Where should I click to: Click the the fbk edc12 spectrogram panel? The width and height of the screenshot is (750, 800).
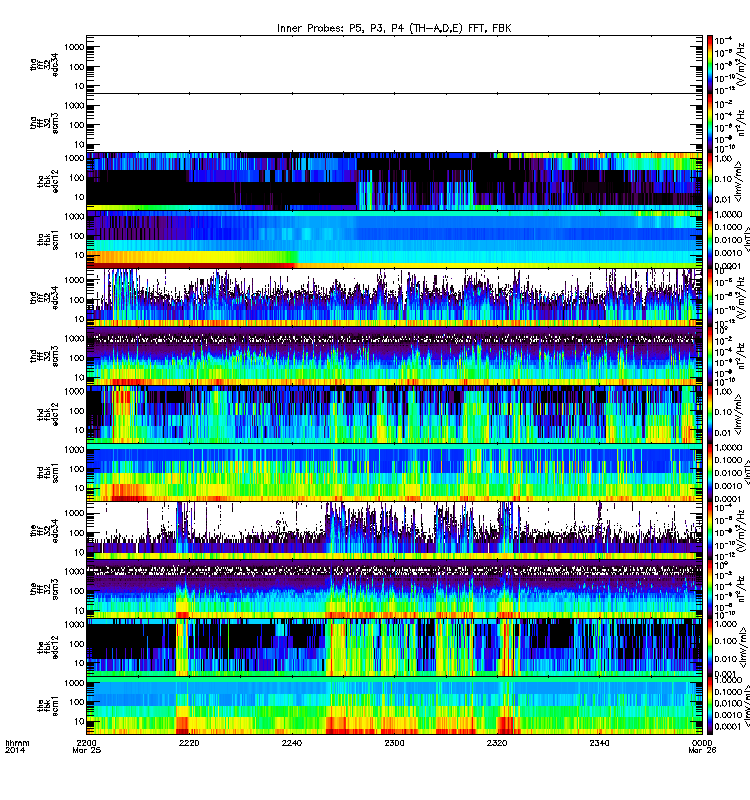coord(394,648)
